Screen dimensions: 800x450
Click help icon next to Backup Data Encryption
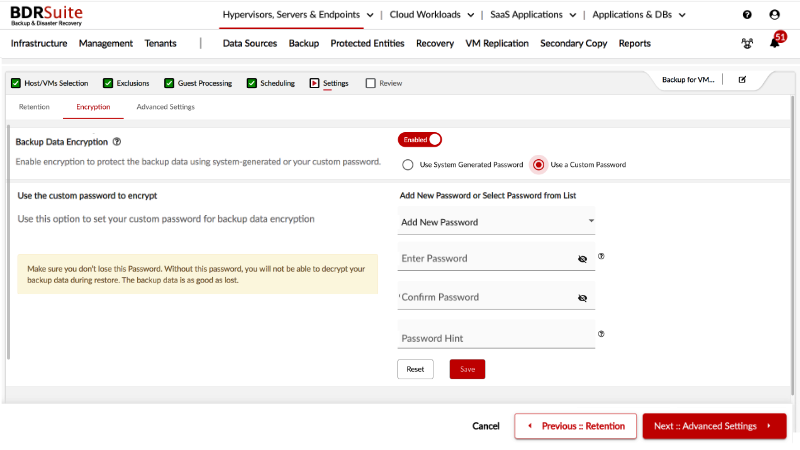coord(117,143)
